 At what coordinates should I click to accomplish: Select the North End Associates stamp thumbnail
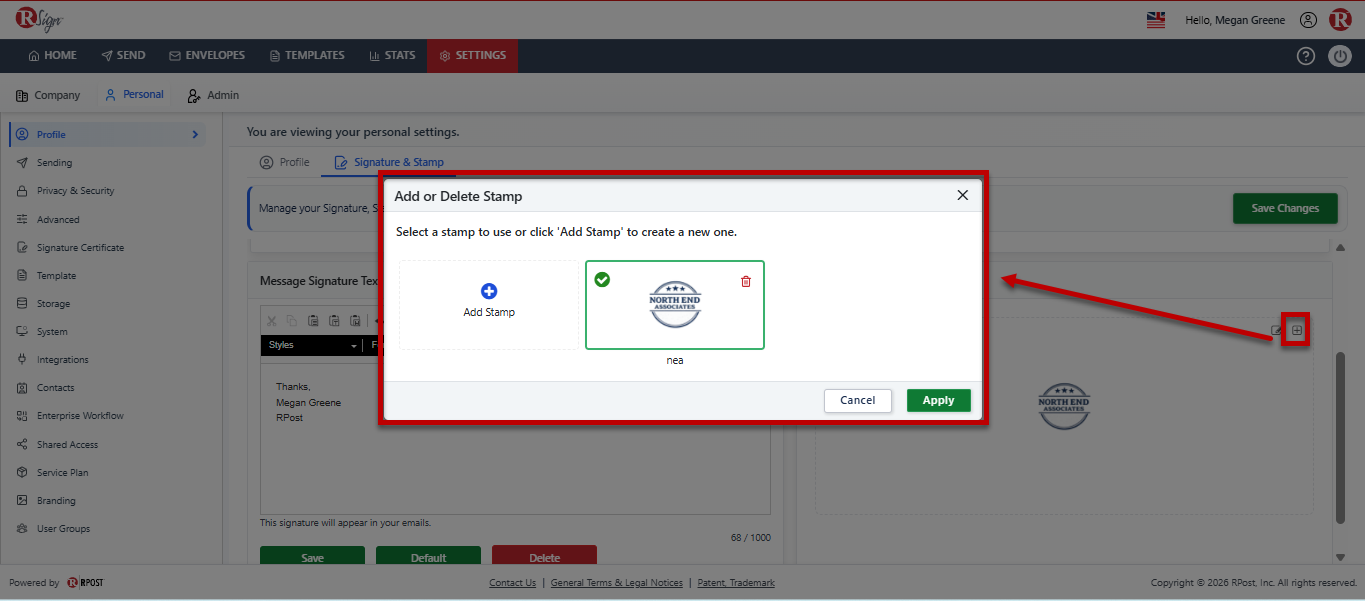[675, 305]
